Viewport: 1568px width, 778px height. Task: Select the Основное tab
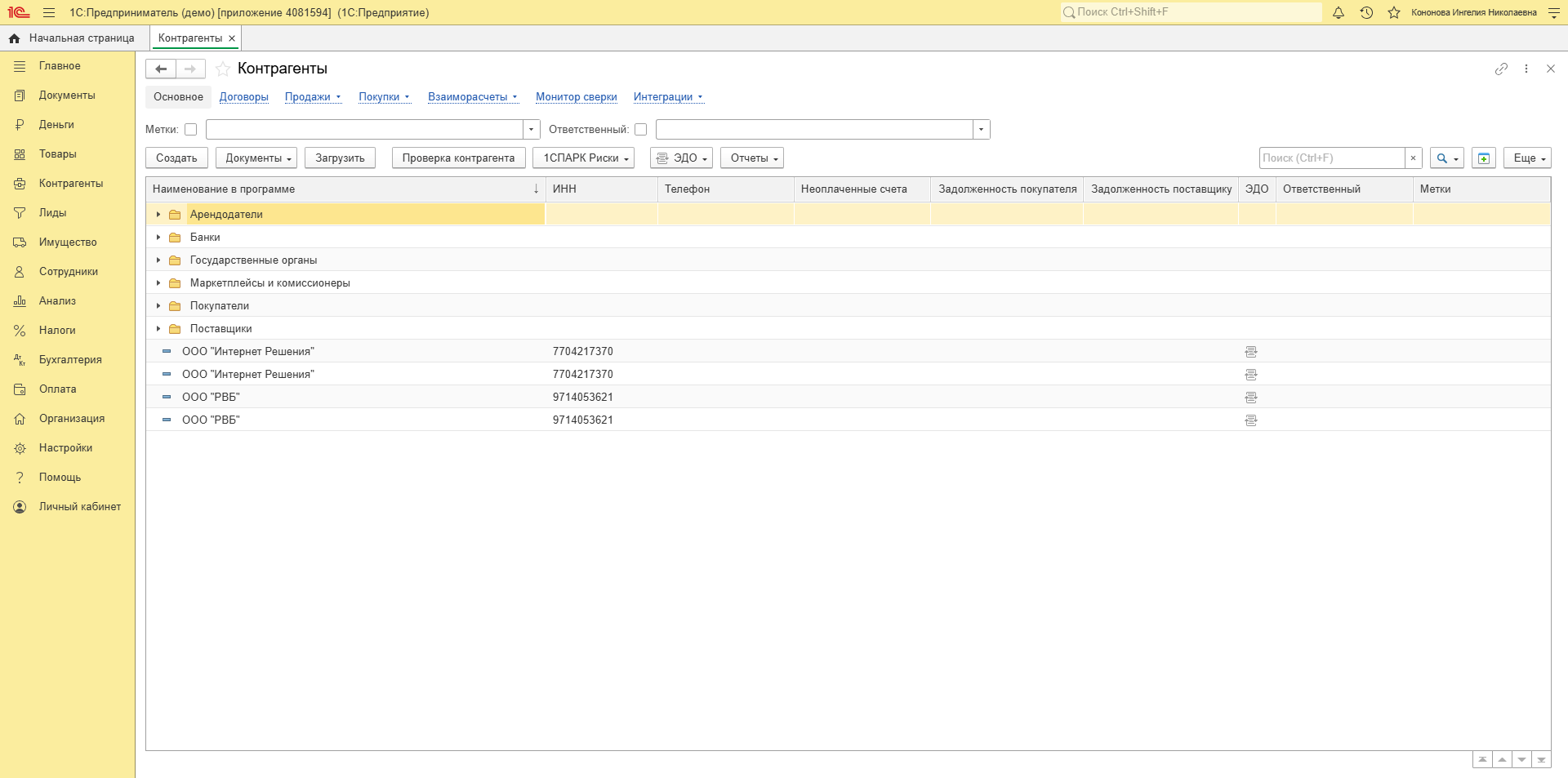click(178, 97)
